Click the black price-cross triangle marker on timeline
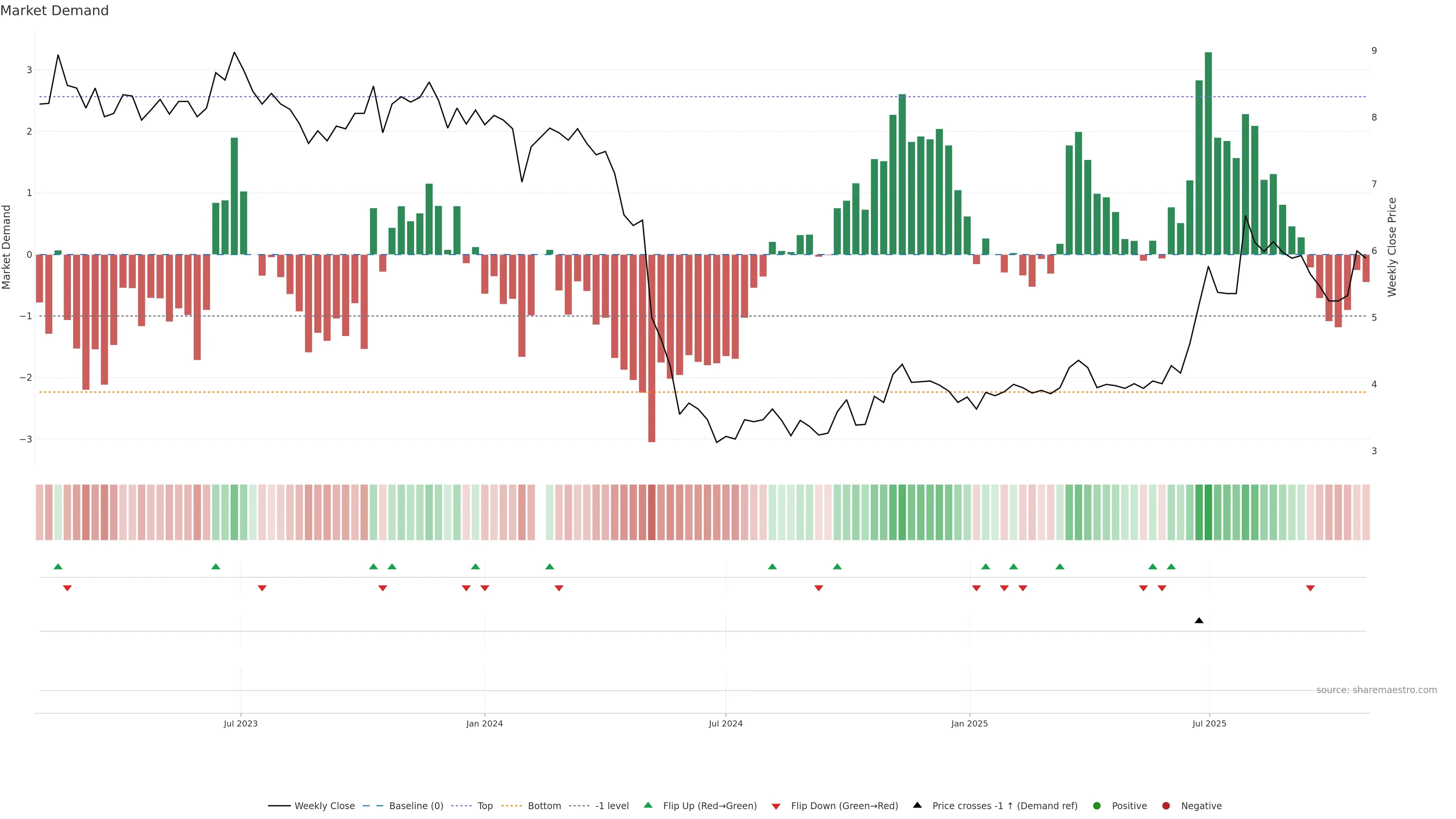 click(x=1199, y=621)
